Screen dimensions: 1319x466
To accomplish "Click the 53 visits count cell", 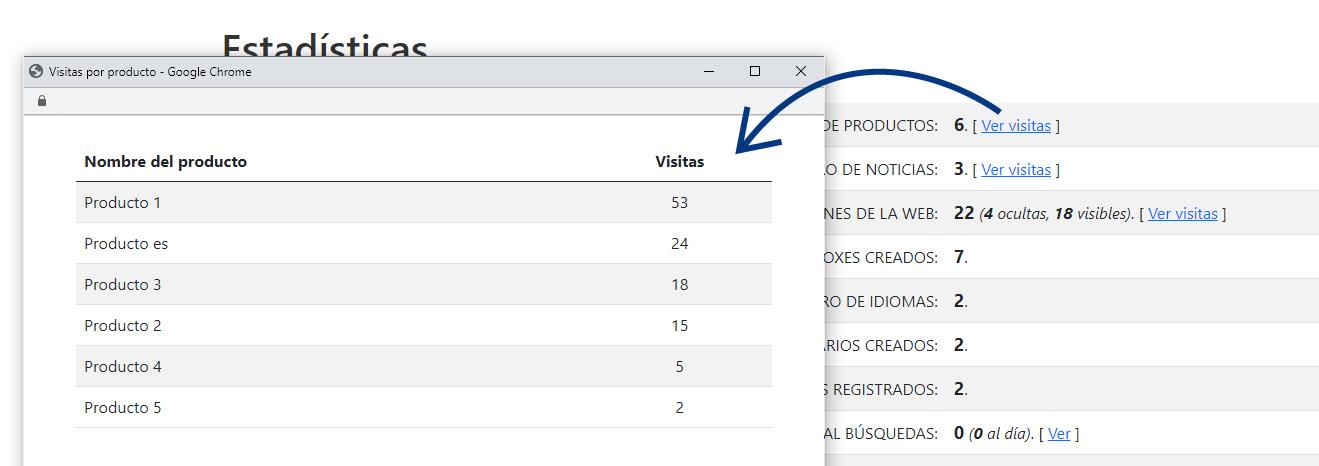I will pyautogui.click(x=679, y=203).
